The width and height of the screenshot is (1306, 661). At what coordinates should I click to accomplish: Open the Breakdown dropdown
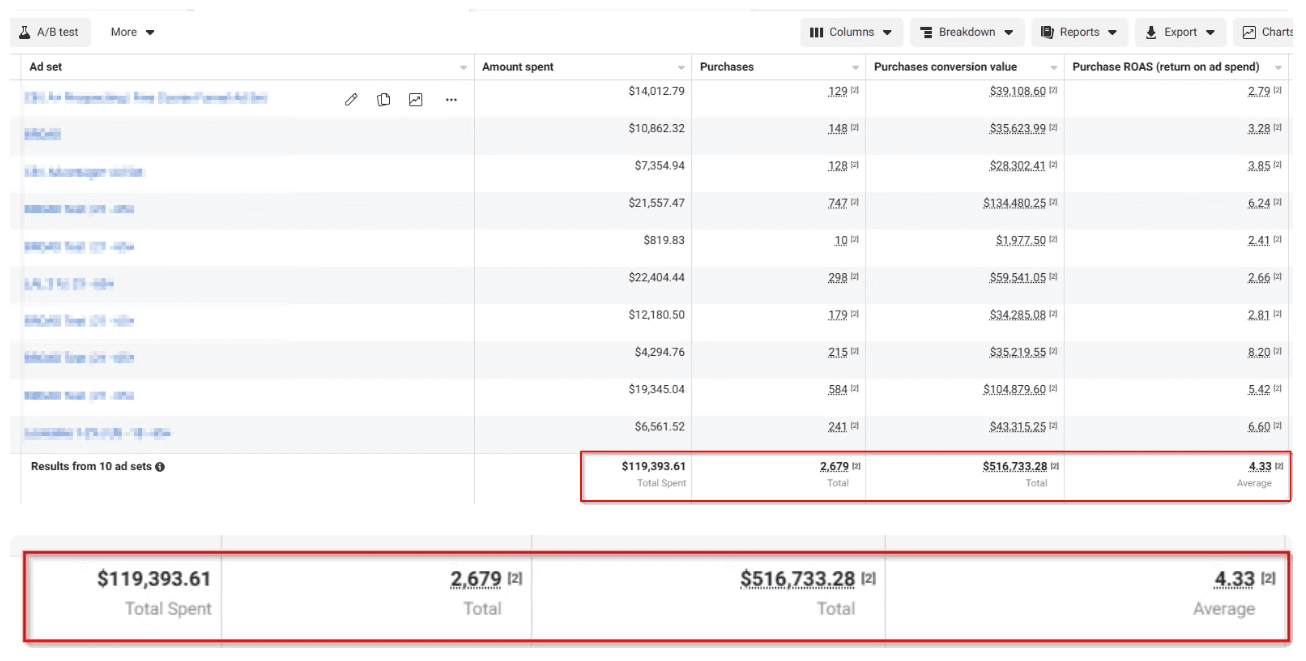[967, 32]
